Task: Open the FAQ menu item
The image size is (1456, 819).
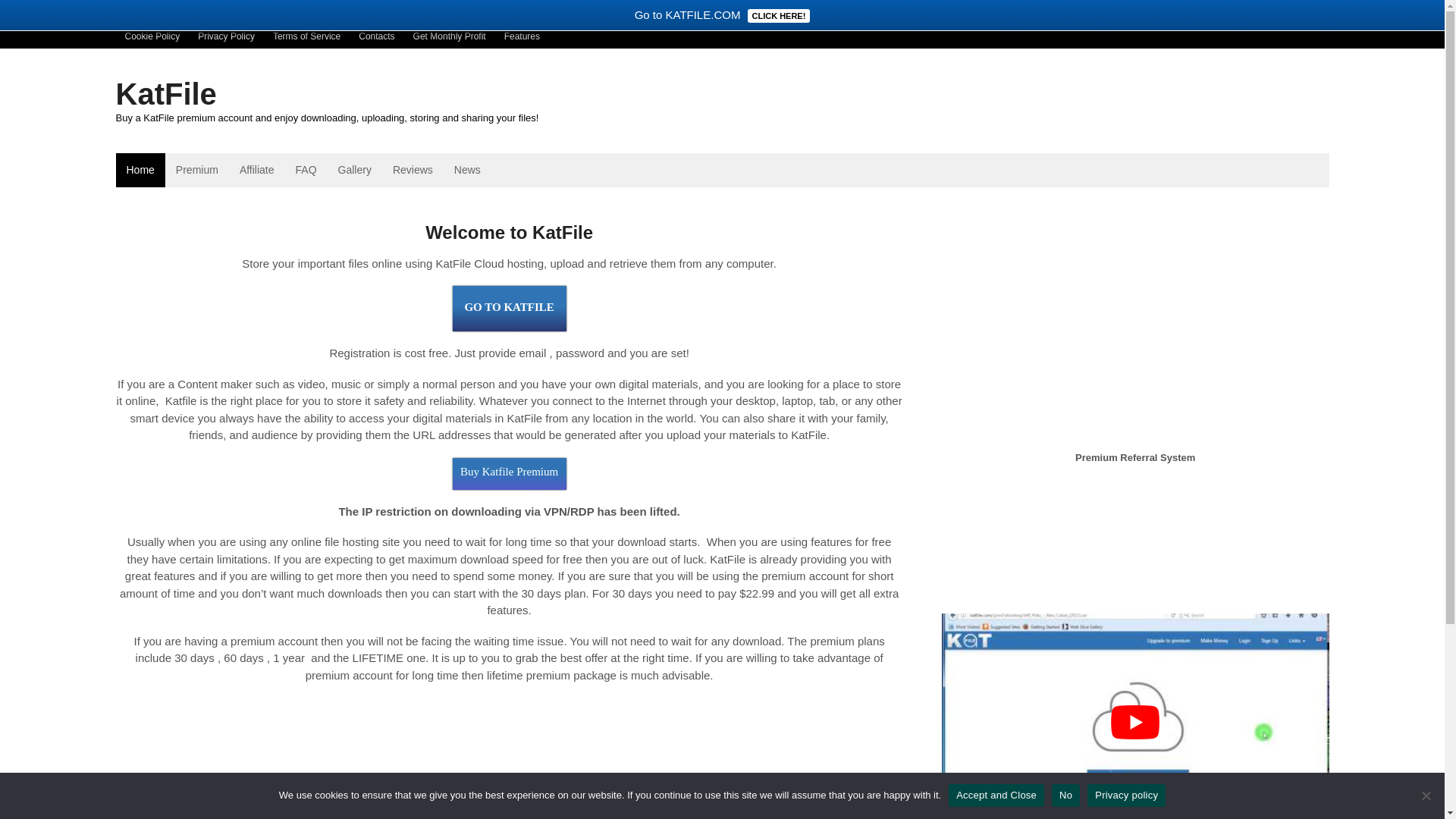Action: (306, 170)
